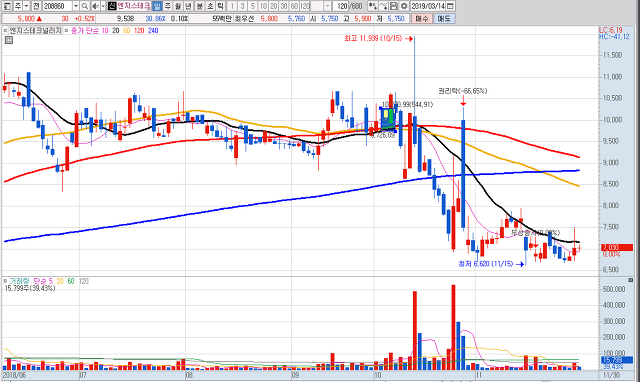
Task: Choose the 30 interval button
Action: (x=284, y=6)
